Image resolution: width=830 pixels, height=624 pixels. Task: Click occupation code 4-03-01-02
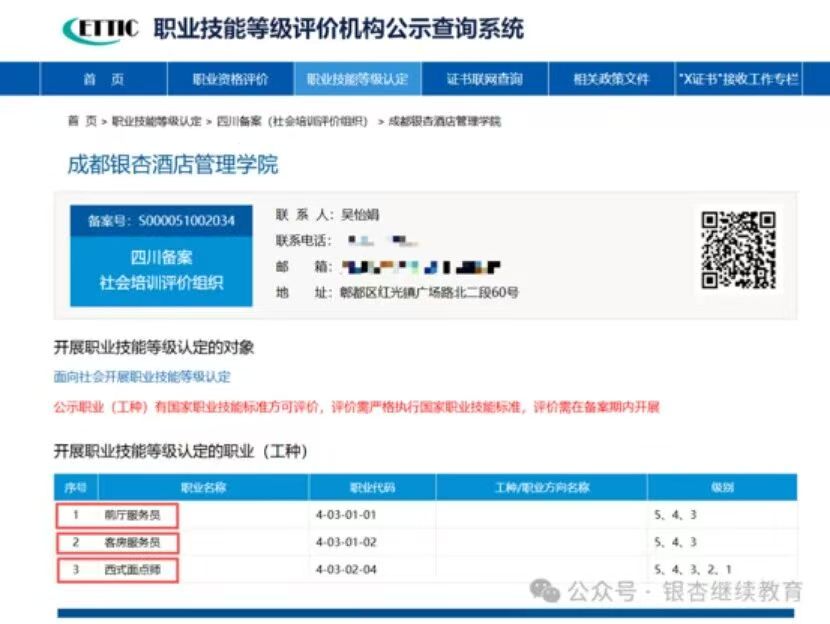346,542
